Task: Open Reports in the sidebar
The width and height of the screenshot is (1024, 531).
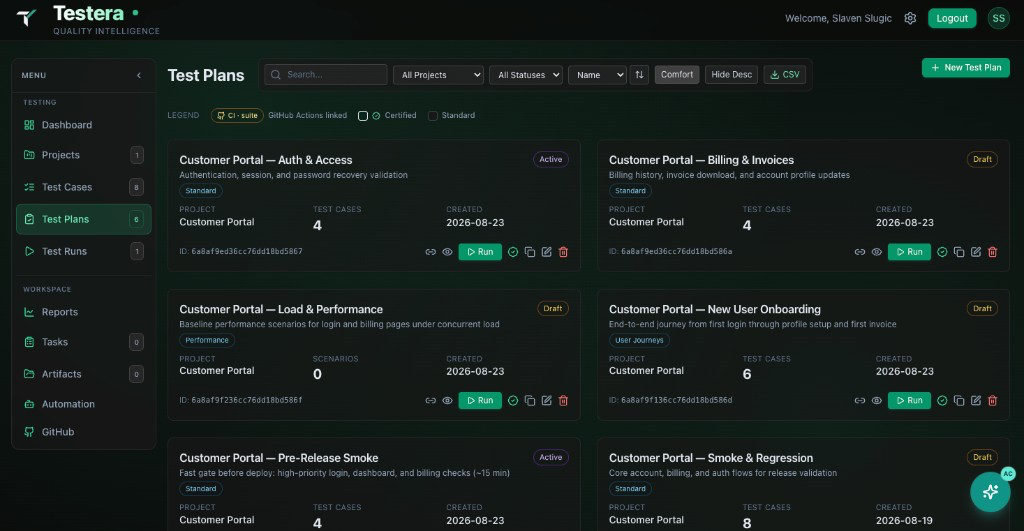Action: [x=84, y=312]
